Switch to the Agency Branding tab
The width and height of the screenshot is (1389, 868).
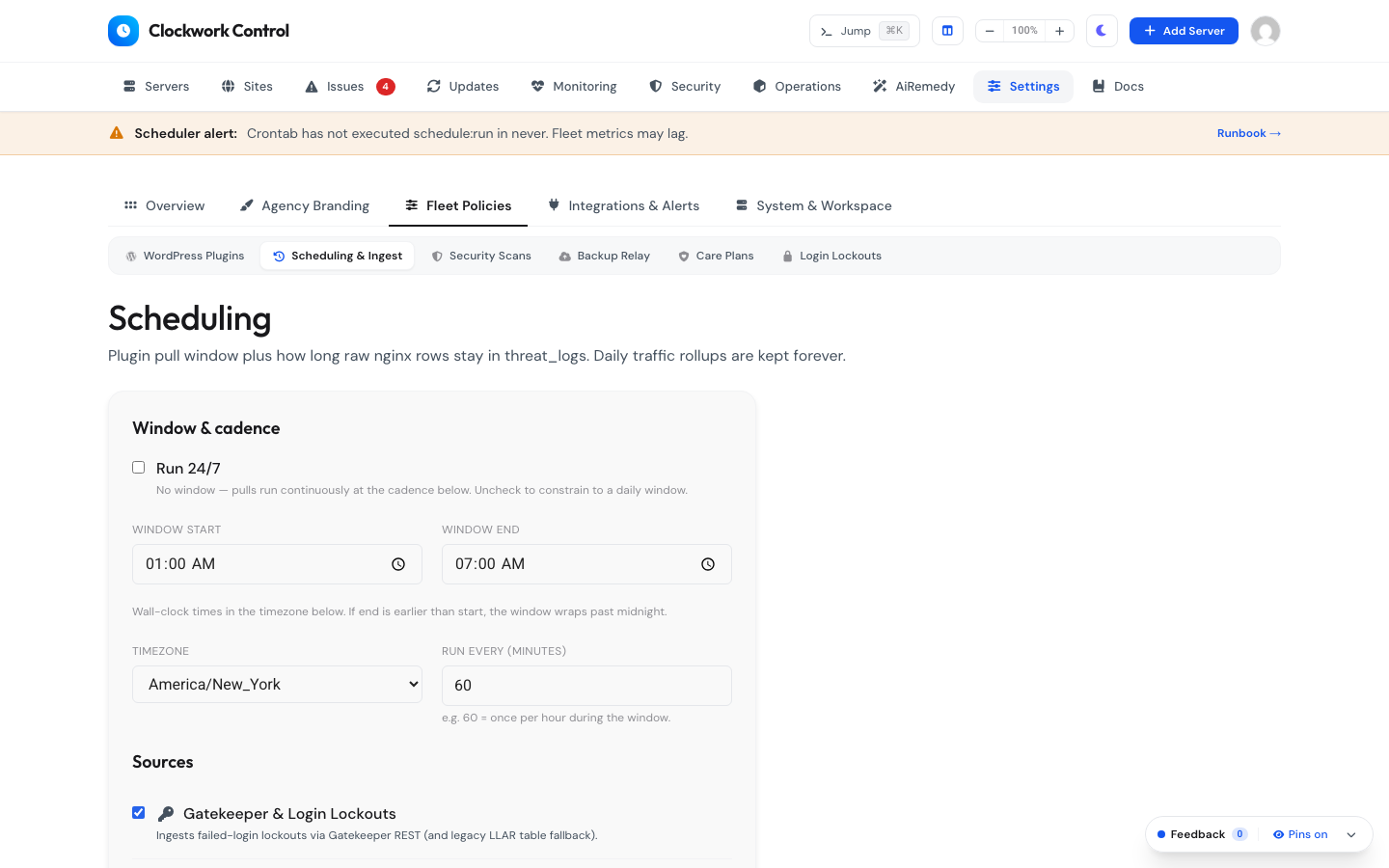tap(305, 205)
